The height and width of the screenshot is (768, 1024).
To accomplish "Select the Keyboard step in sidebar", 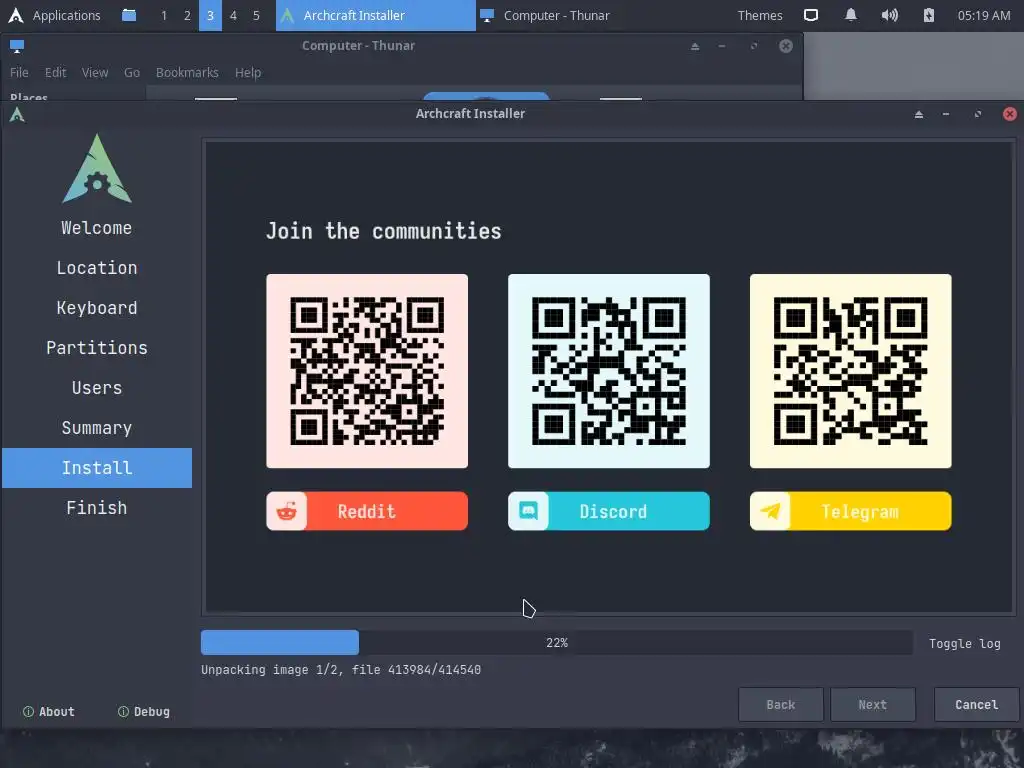I will (x=97, y=308).
